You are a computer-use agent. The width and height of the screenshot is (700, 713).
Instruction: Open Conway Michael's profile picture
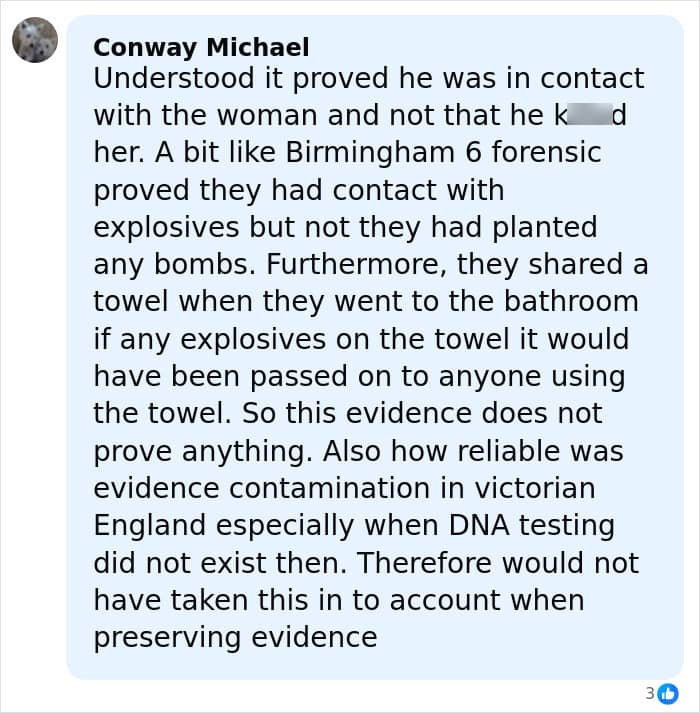(35, 40)
